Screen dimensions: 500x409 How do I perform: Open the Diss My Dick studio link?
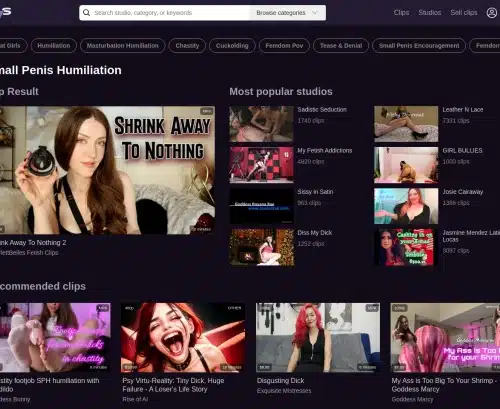click(x=315, y=233)
